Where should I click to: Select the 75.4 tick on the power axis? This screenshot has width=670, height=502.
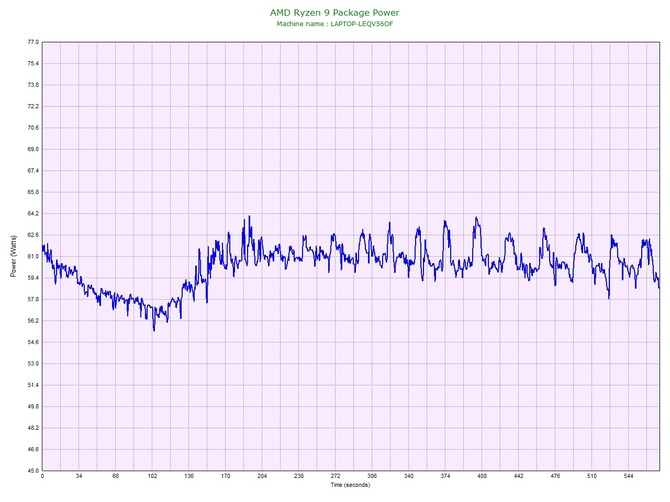pyautogui.click(x=33, y=63)
